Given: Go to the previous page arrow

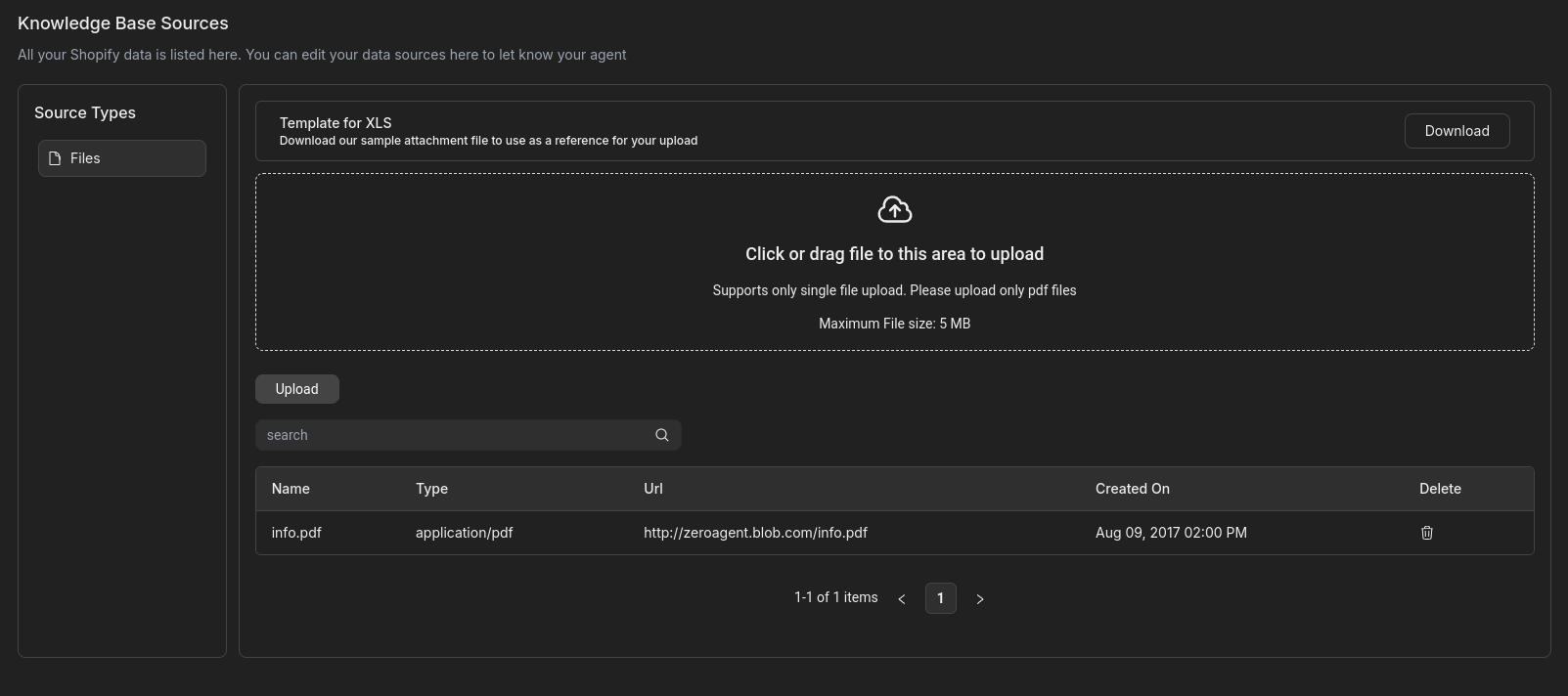Looking at the screenshot, I should [x=902, y=598].
